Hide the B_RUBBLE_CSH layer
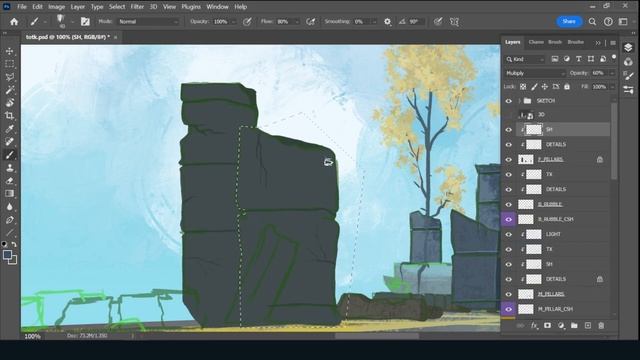Screen dimensions: 640x360 509,219
